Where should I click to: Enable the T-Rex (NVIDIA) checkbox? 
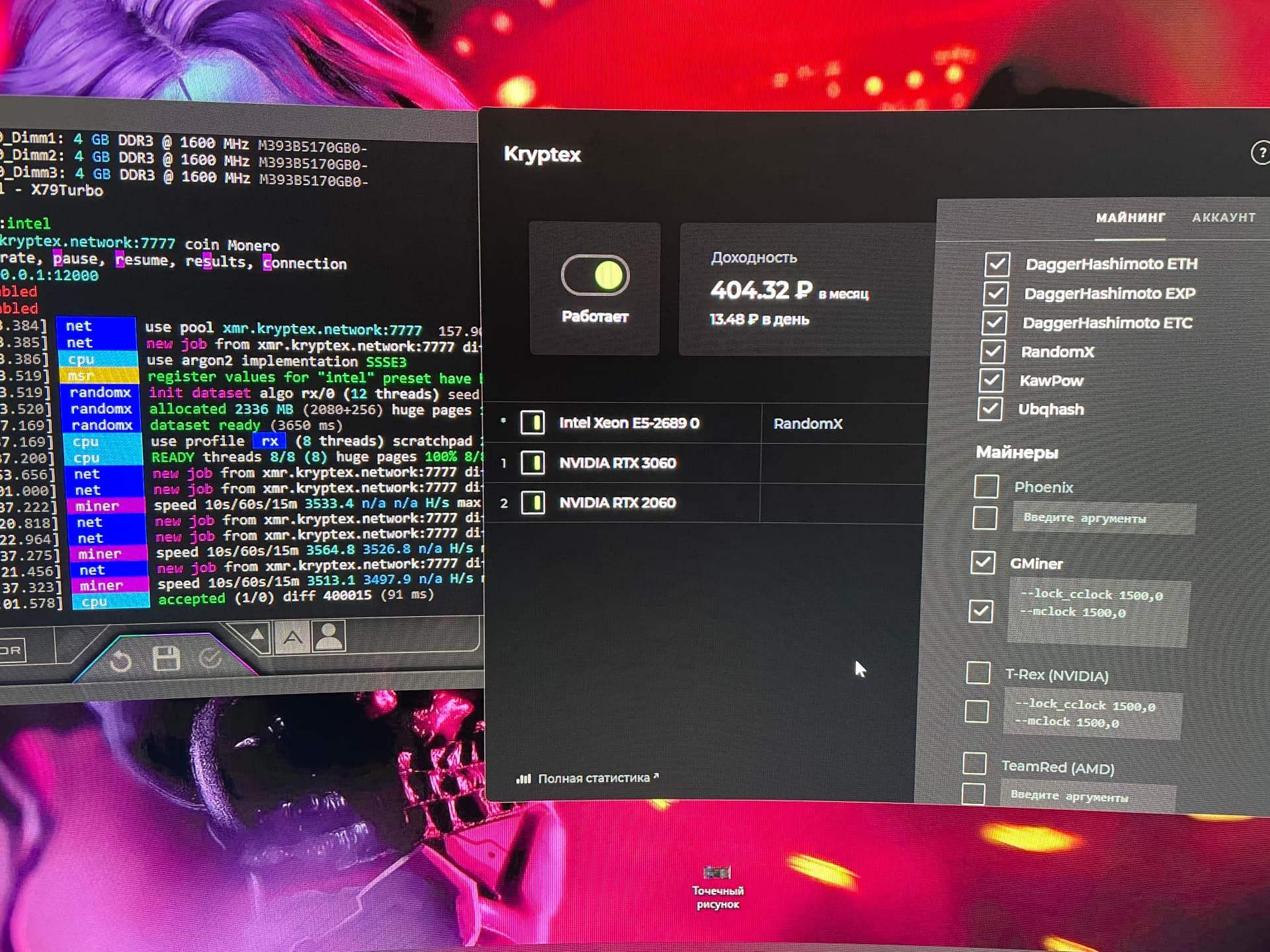[x=978, y=673]
